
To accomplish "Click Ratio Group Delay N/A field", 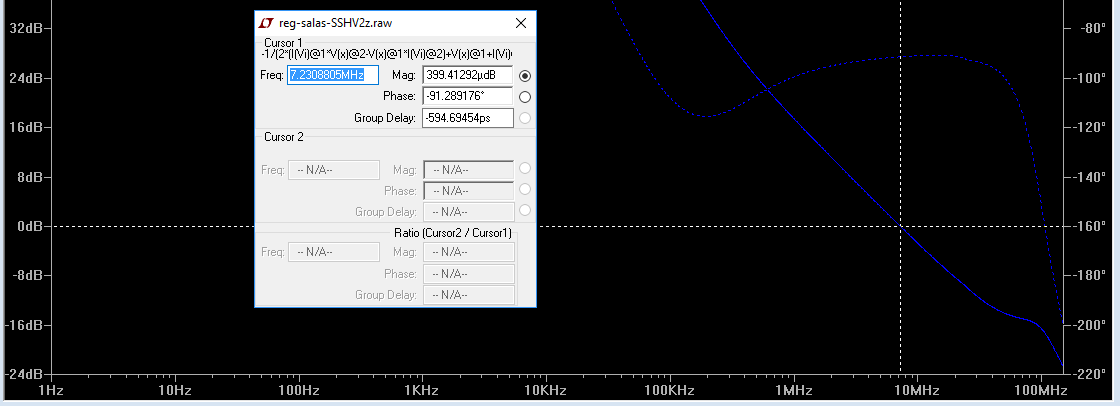I will (469, 294).
